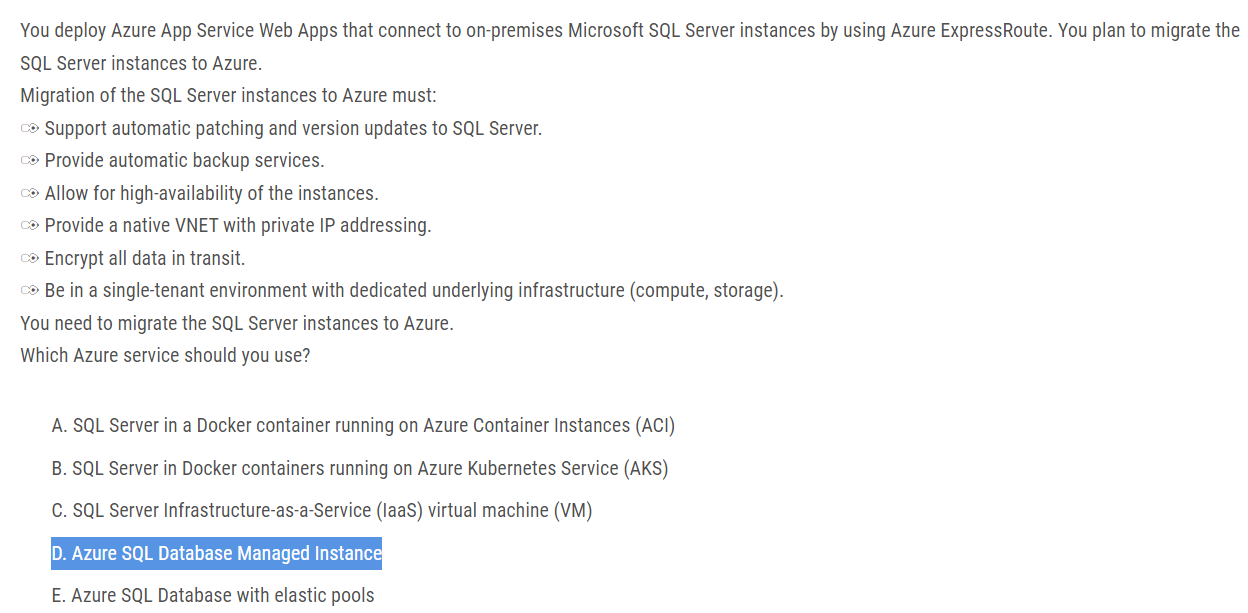Click the bullet icon before "Allow for high-availability"

click(x=29, y=194)
